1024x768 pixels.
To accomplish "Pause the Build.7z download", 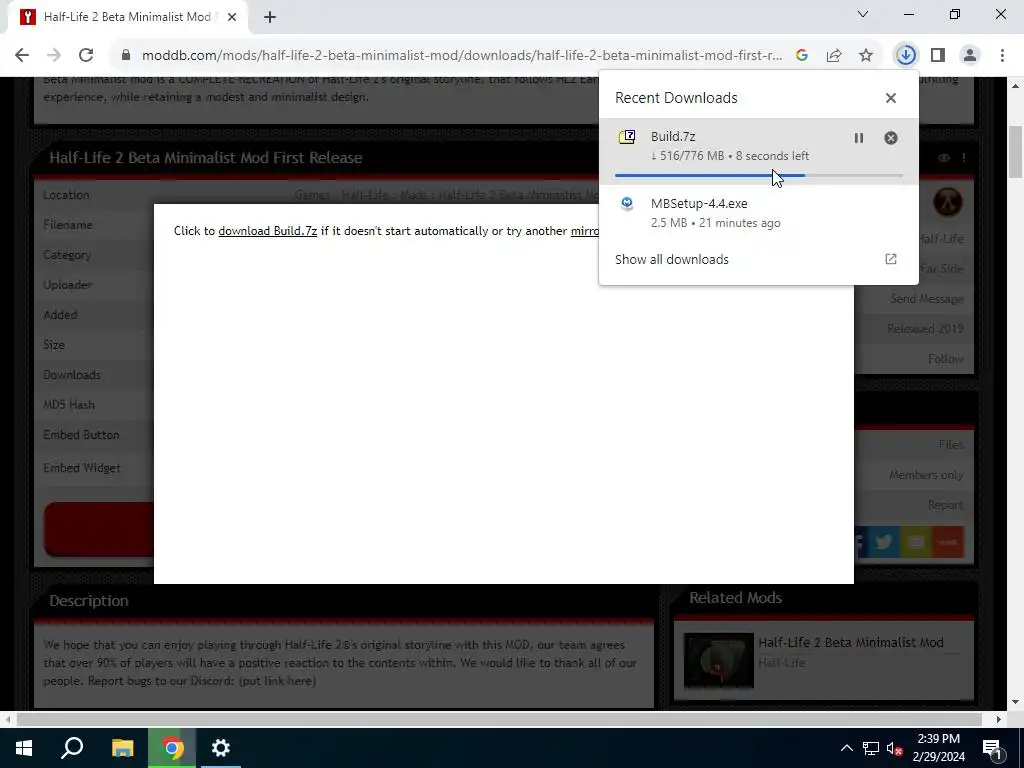I will (859, 138).
